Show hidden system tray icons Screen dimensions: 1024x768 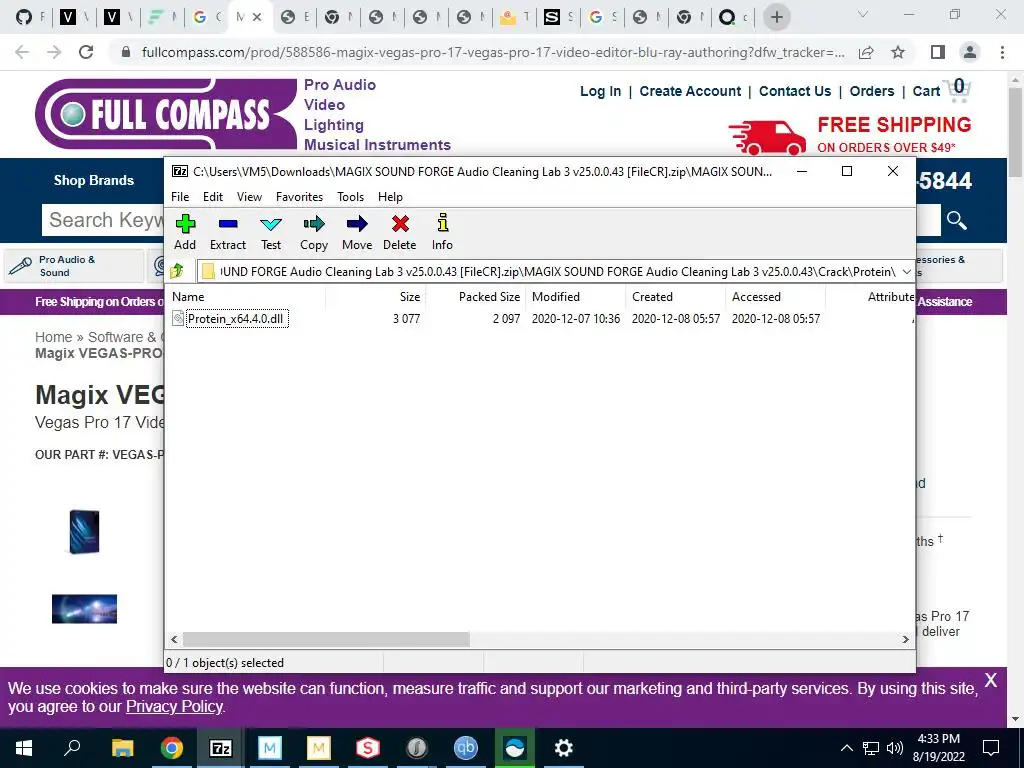(846, 748)
